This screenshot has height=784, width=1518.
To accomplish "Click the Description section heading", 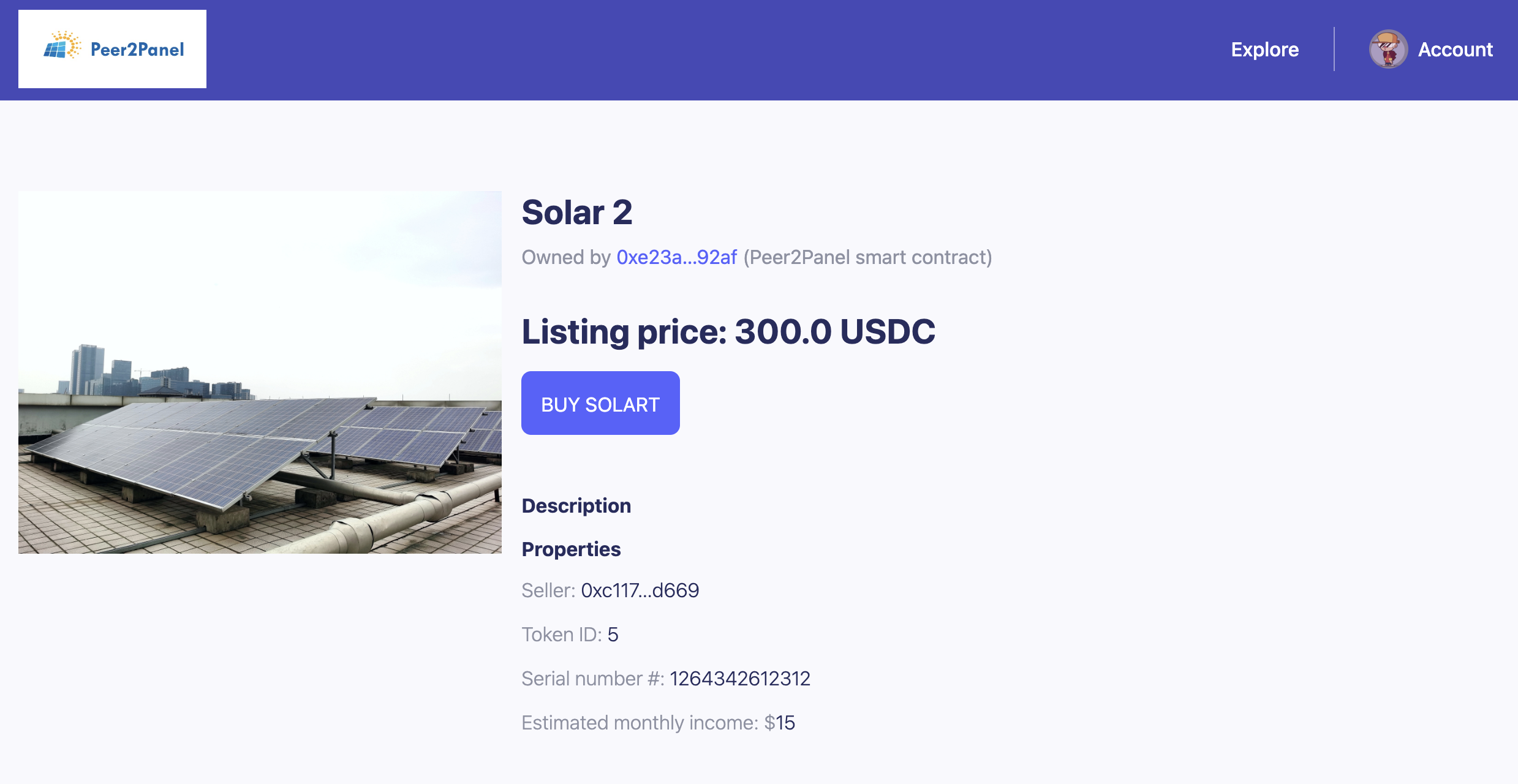I will point(576,506).
